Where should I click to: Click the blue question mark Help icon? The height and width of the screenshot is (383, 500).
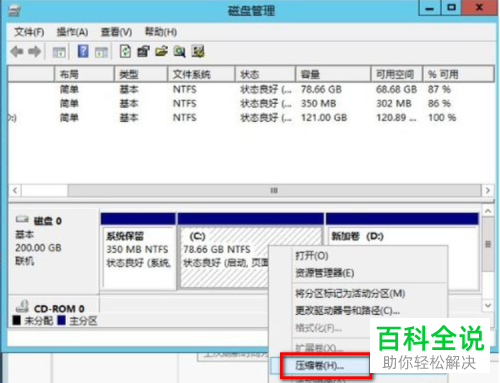pyautogui.click(x=83, y=52)
